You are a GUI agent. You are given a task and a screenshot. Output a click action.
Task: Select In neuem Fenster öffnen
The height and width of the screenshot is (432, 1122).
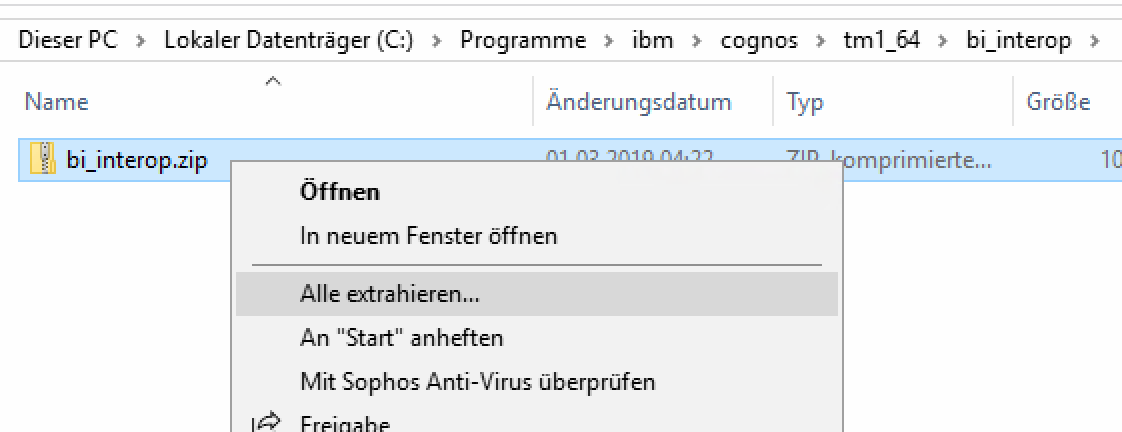tap(428, 237)
